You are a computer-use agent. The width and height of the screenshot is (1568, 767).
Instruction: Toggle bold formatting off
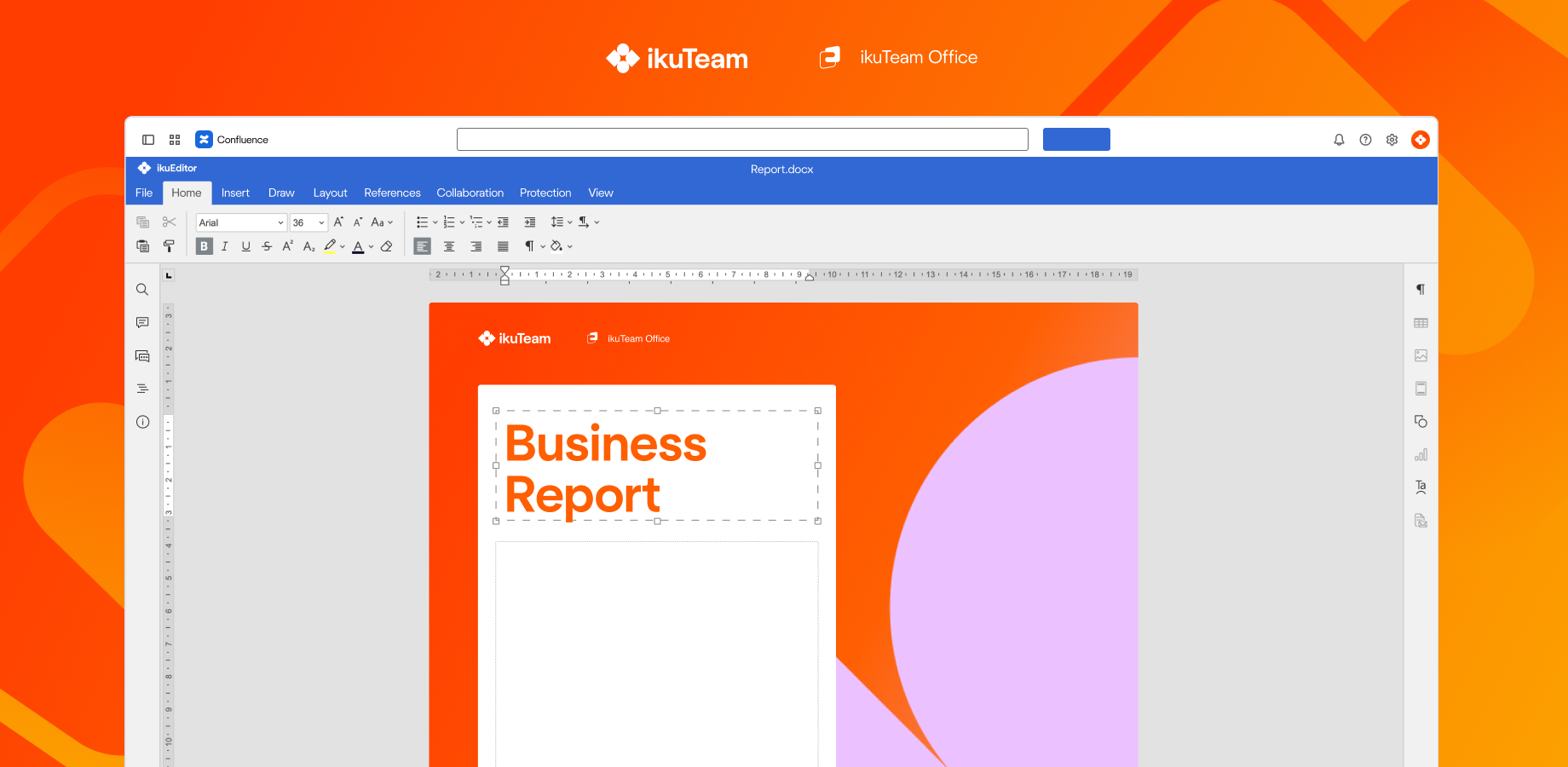204,246
